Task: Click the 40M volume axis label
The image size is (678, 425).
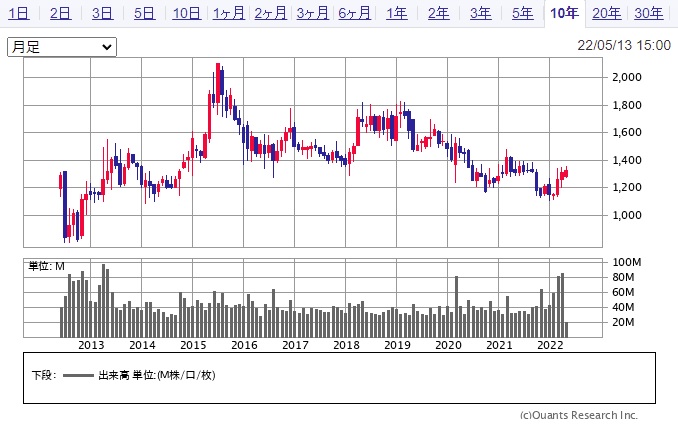Action: tap(624, 307)
